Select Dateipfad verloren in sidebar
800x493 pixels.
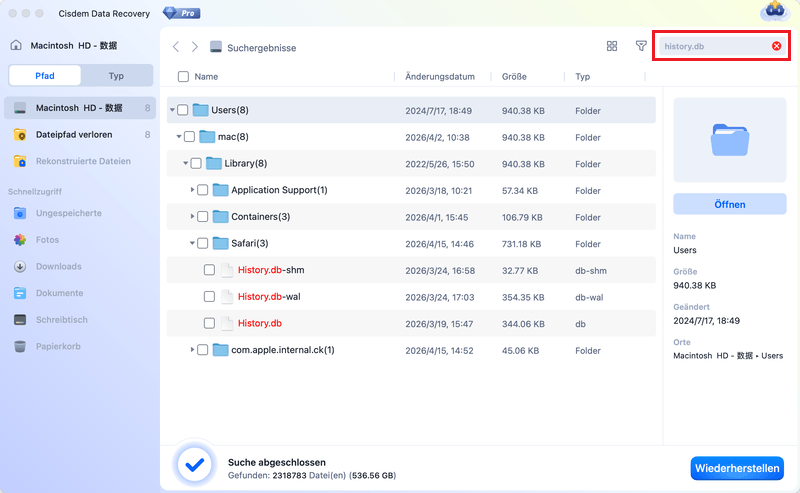tap(80, 135)
